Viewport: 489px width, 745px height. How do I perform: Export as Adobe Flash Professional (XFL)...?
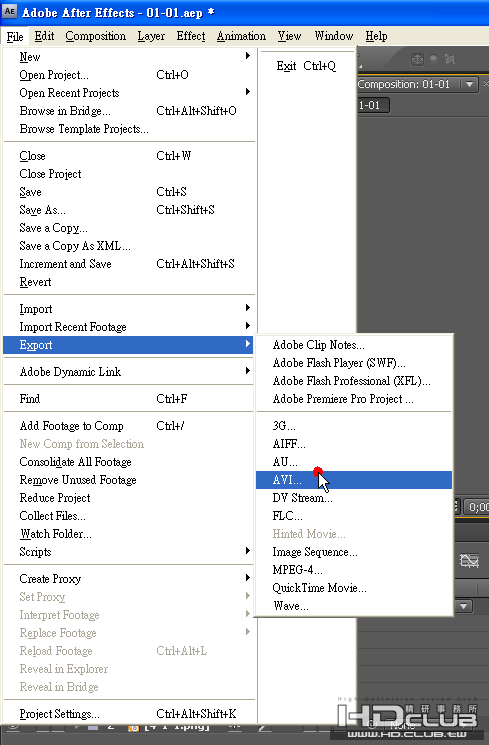click(354, 381)
